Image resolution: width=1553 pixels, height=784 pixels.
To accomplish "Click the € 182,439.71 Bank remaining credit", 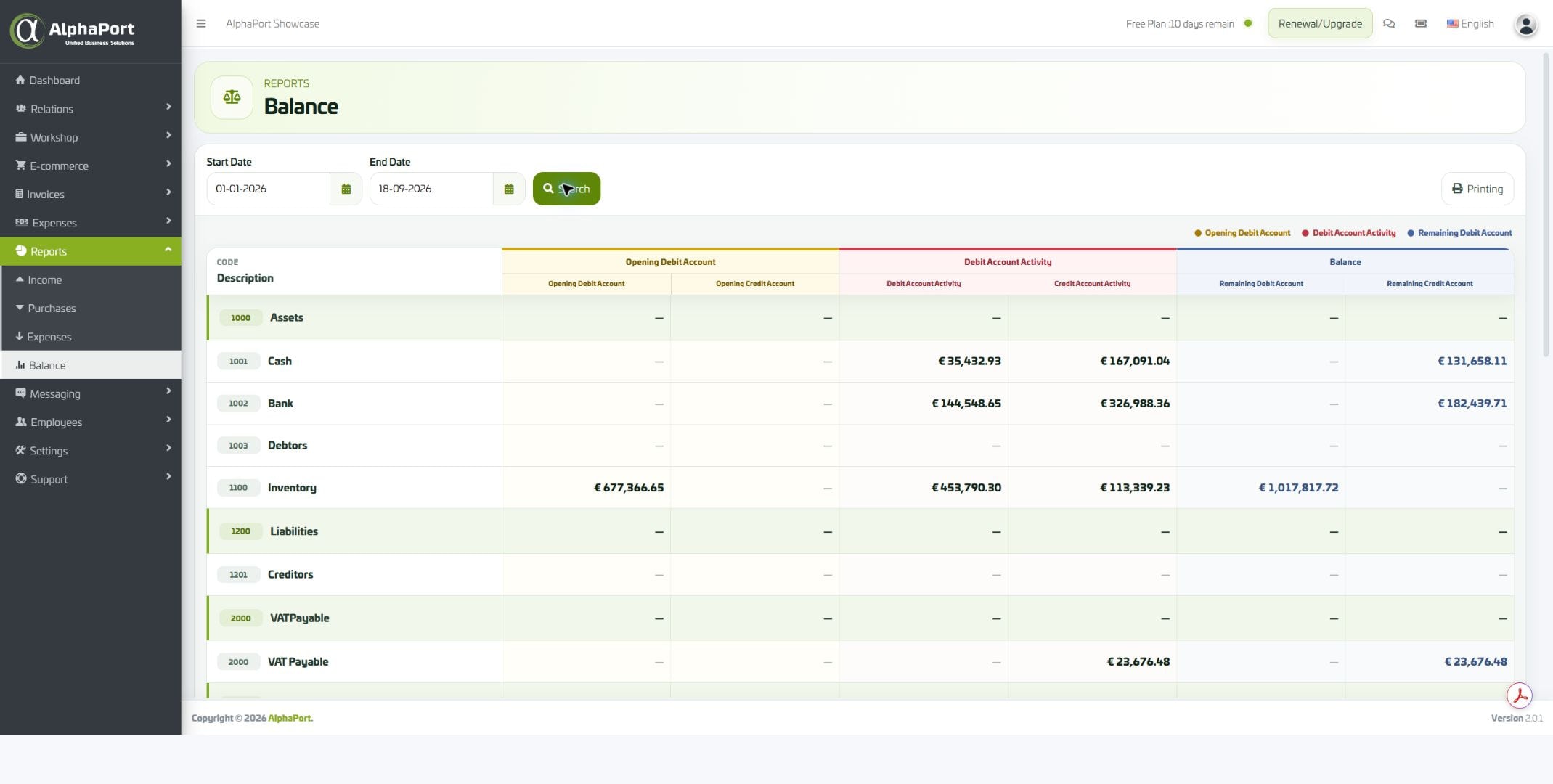I will coord(1472,403).
